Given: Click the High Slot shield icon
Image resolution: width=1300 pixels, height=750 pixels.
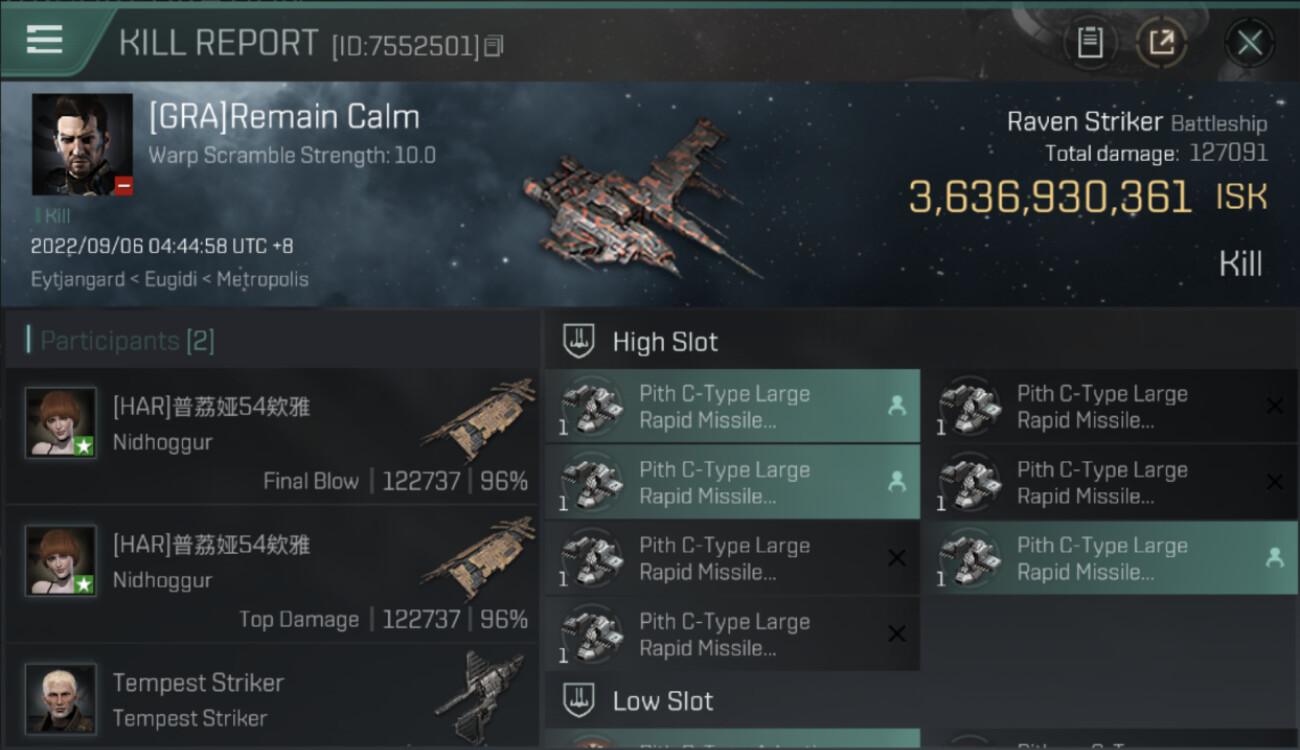Looking at the screenshot, I should click(x=579, y=341).
